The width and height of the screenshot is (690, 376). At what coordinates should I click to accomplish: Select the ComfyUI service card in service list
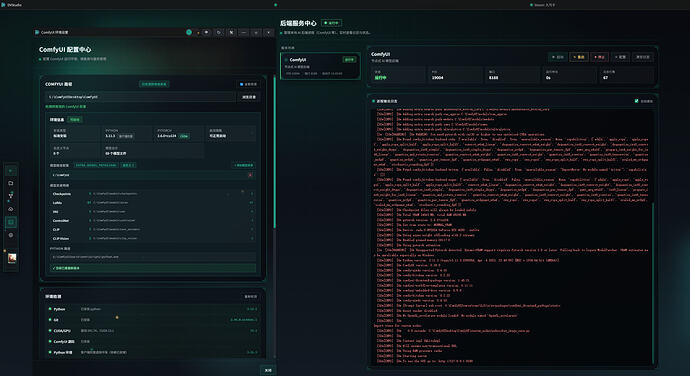pyautogui.click(x=320, y=66)
